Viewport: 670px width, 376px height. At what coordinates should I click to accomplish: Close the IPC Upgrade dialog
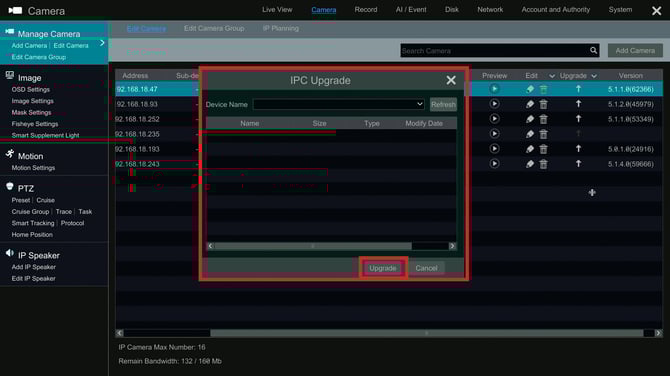pos(451,80)
